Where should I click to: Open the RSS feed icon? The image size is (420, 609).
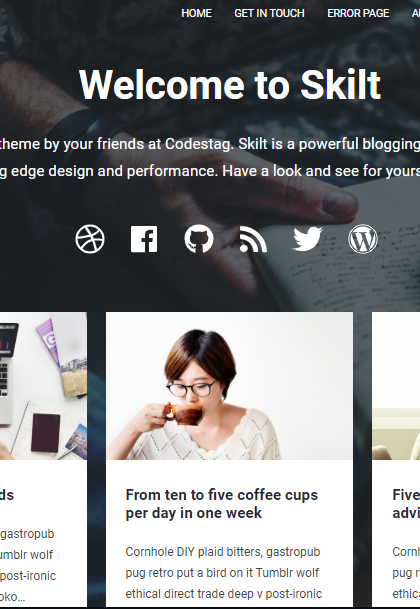[253, 239]
